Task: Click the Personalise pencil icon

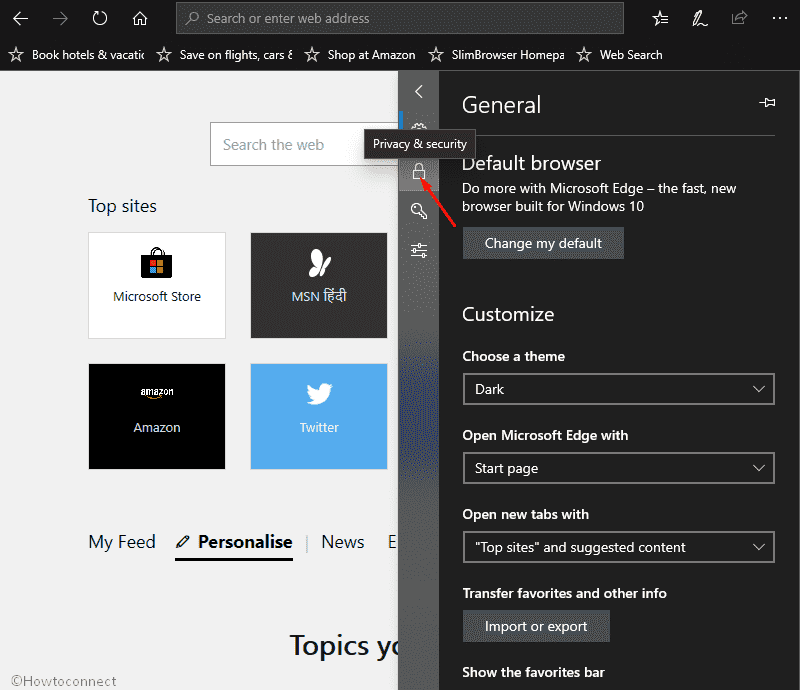Action: click(183, 541)
